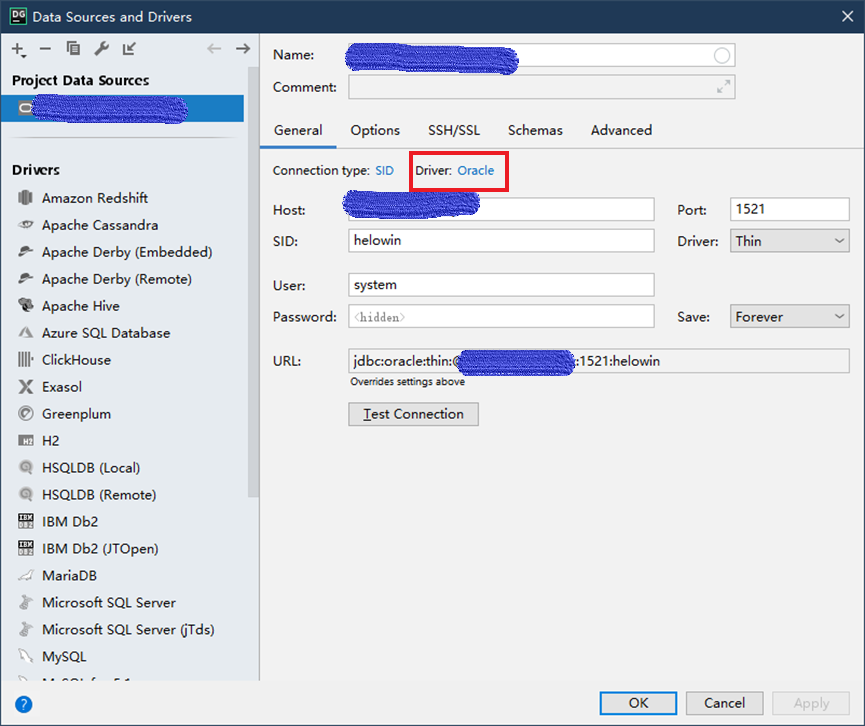
Task: Click into the Host field
Action: (501, 210)
